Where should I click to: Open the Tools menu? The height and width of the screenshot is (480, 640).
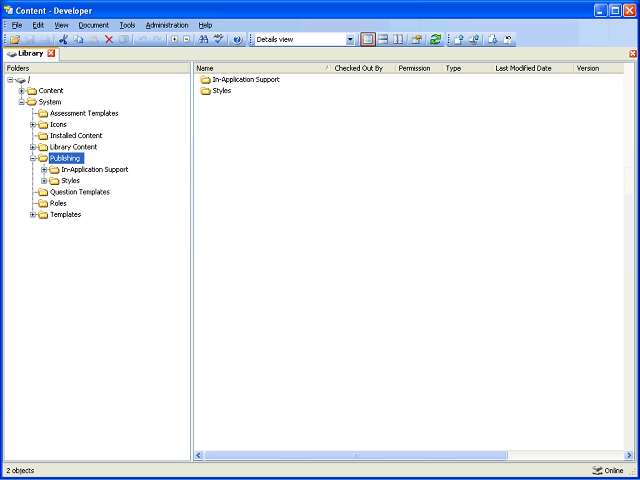click(x=127, y=25)
